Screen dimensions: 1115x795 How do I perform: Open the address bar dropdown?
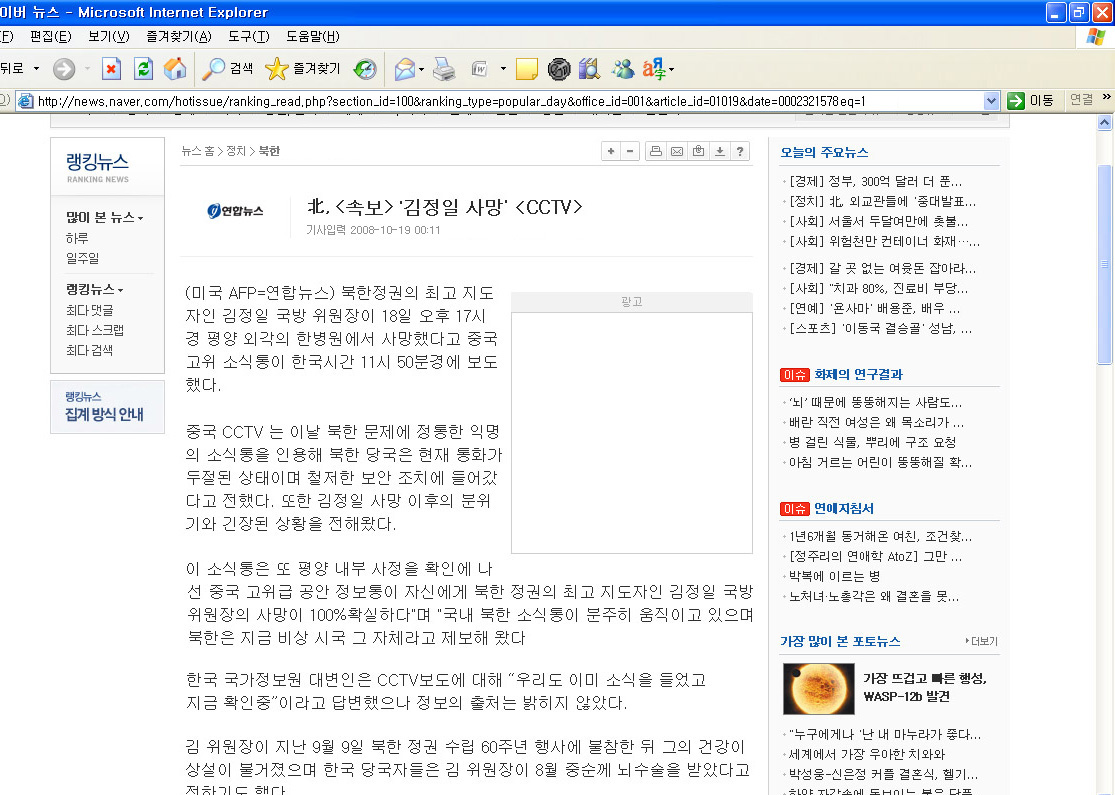[991, 100]
